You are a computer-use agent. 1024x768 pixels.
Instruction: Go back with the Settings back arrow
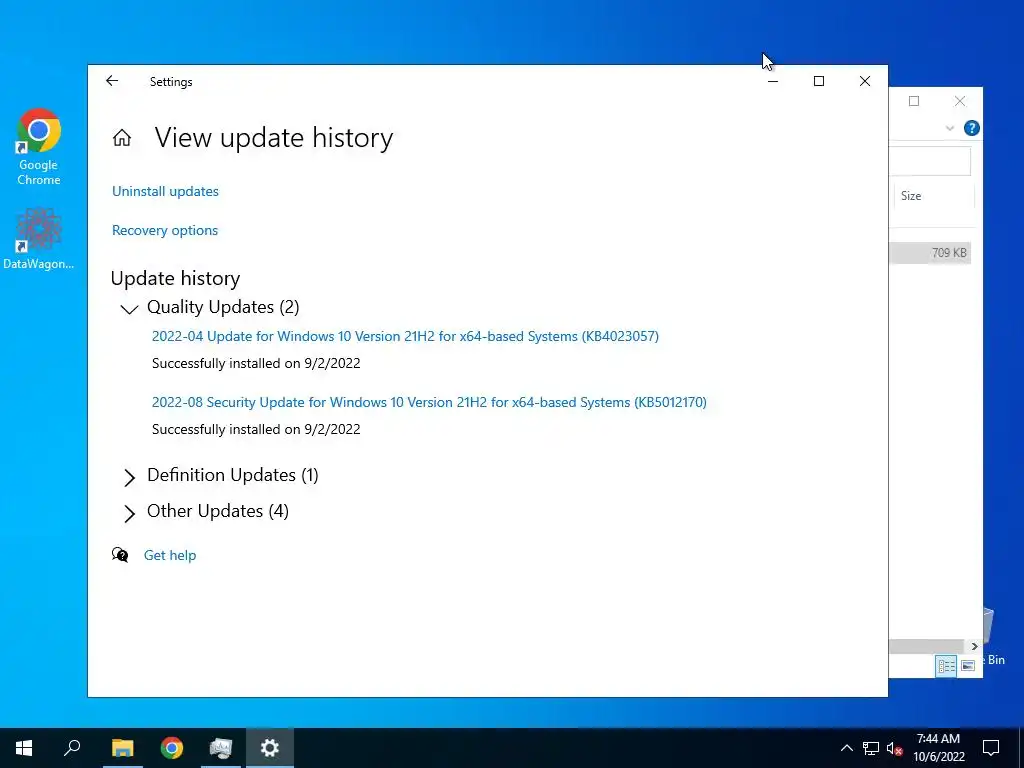(112, 81)
